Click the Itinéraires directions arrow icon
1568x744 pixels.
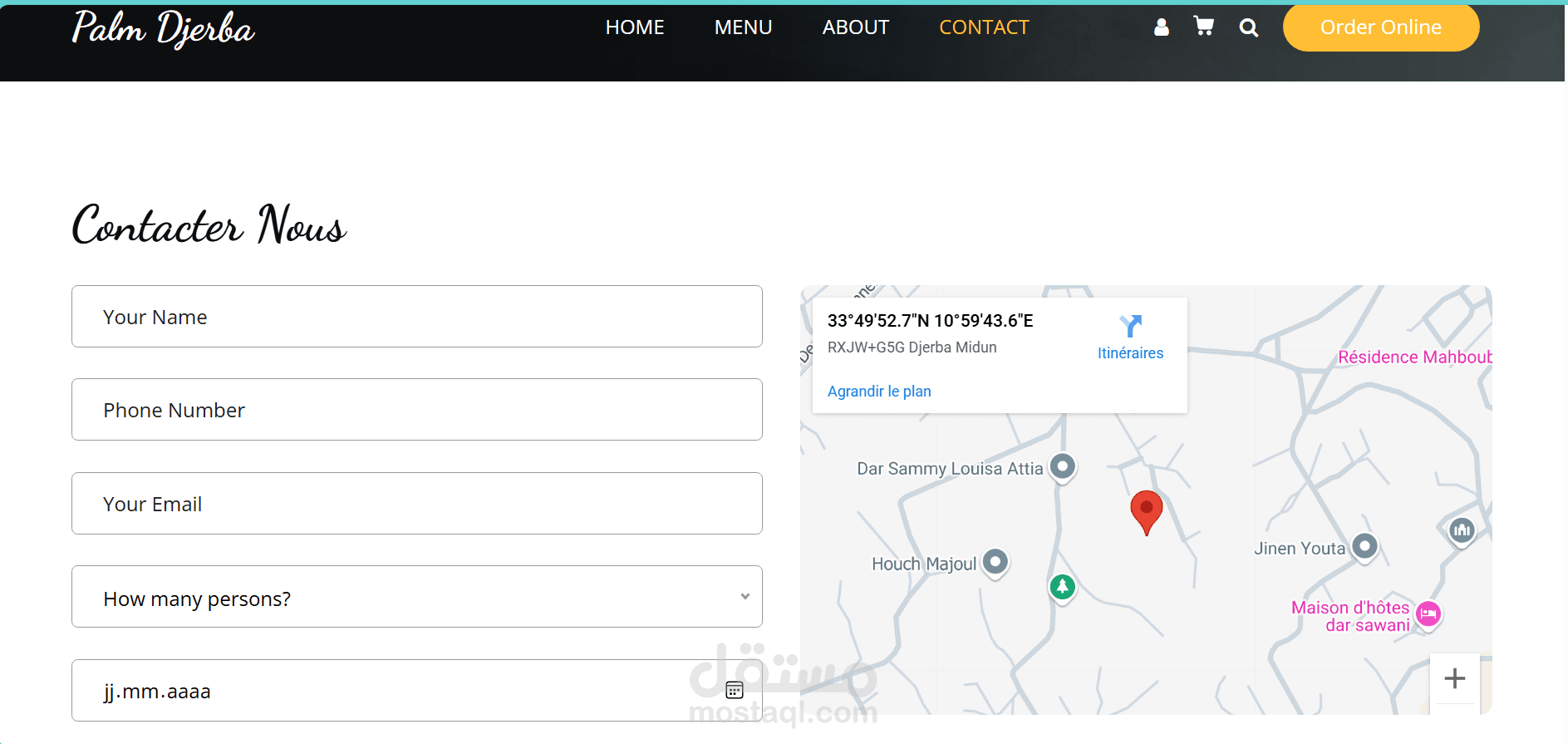[1130, 325]
